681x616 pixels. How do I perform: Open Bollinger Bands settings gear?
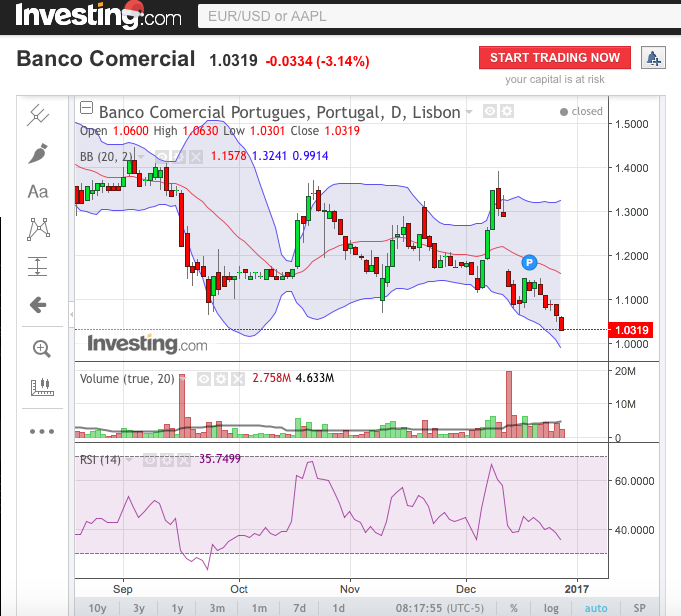point(179,156)
